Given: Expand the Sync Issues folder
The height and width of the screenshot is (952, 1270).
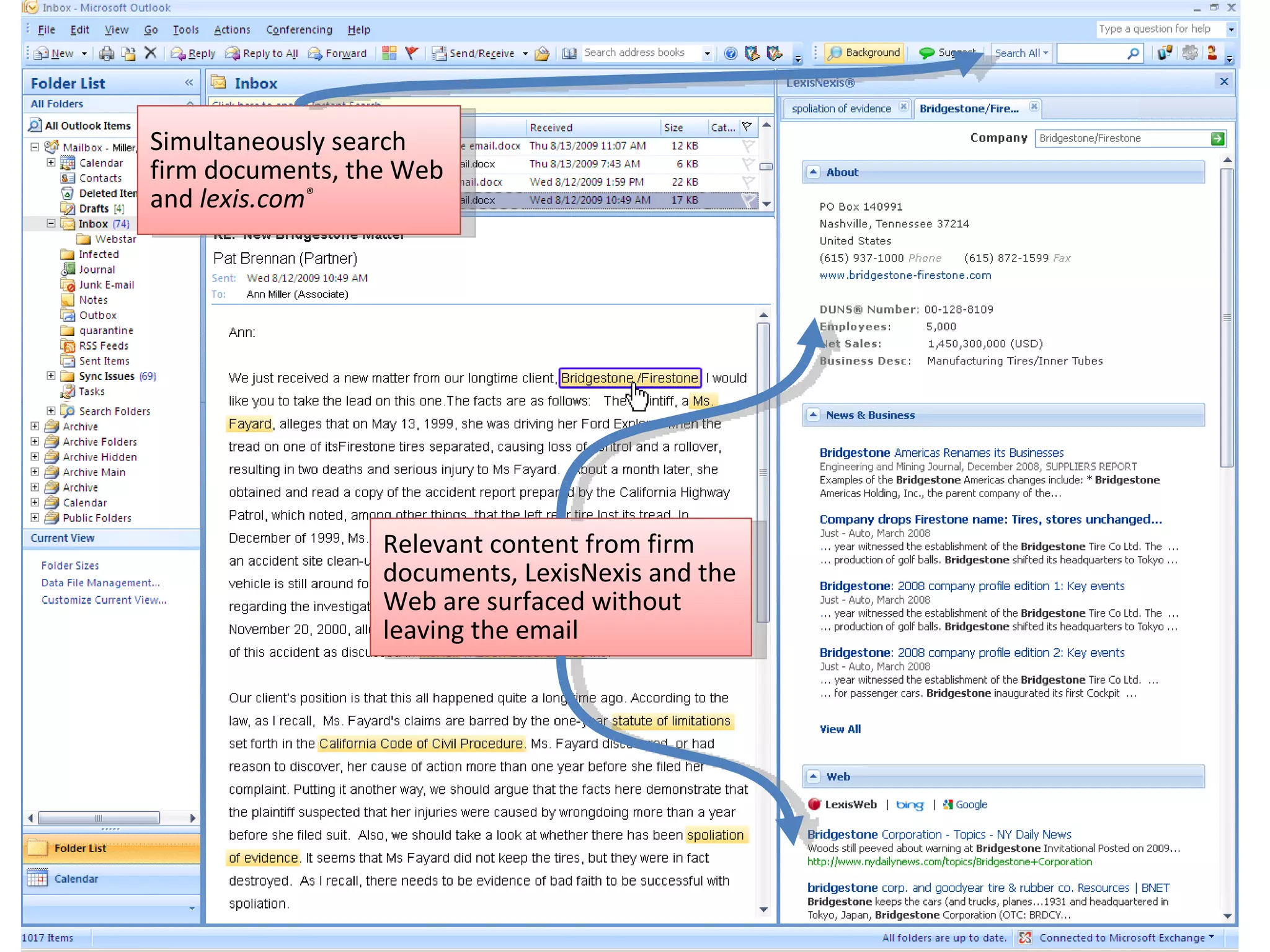Looking at the screenshot, I should coord(51,376).
